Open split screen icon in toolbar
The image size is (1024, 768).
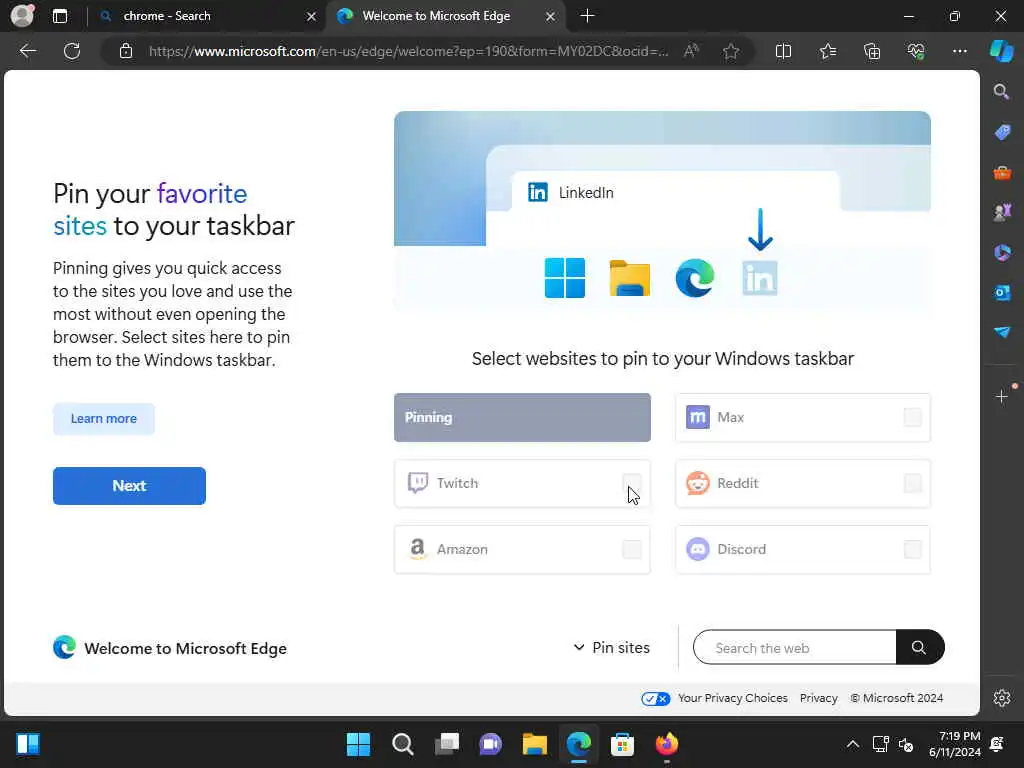(x=783, y=51)
